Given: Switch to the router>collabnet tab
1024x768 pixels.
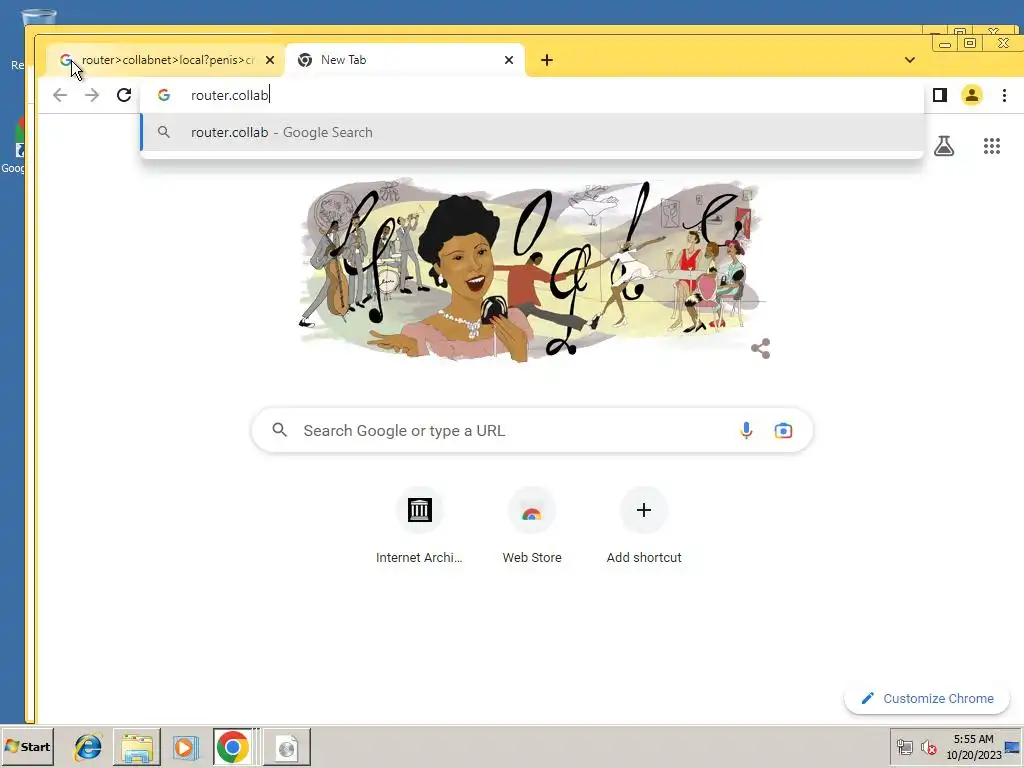Looking at the screenshot, I should click(x=166, y=60).
